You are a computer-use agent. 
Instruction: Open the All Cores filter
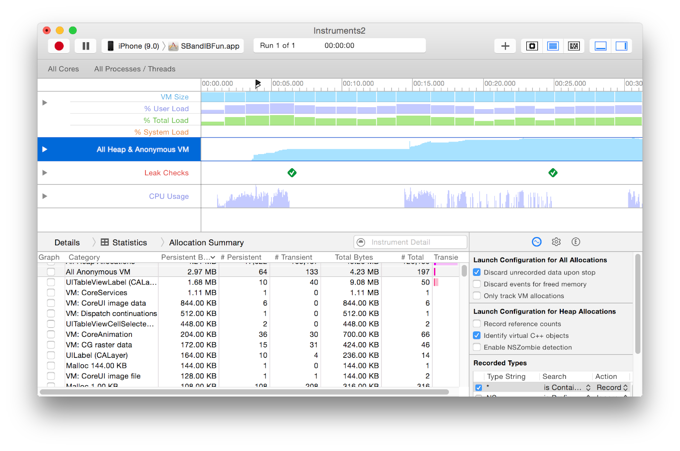[63, 69]
